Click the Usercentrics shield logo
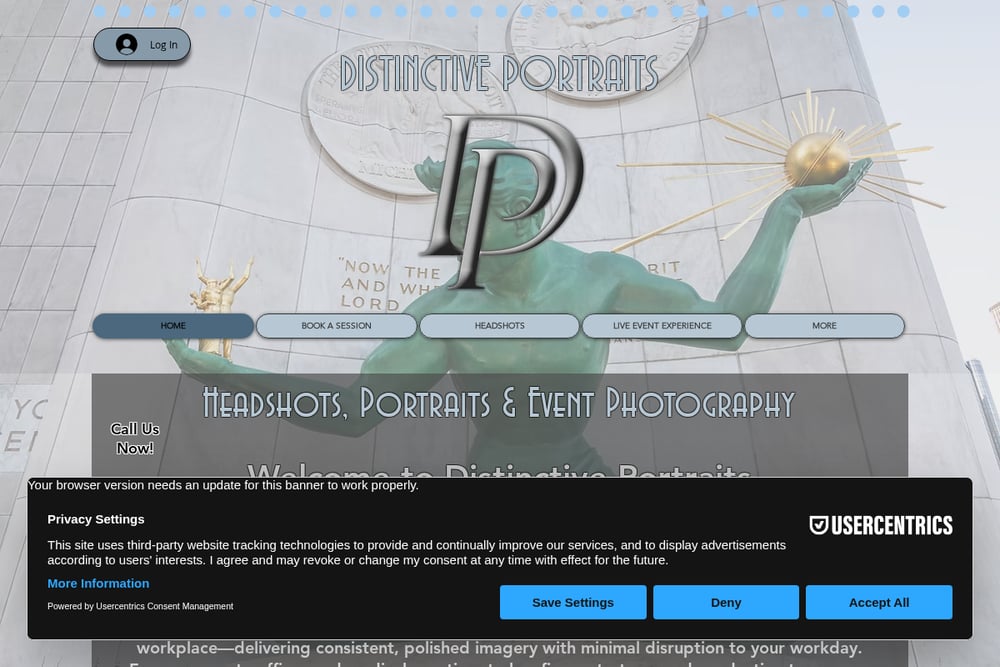The height and width of the screenshot is (667, 1000). 881,525
